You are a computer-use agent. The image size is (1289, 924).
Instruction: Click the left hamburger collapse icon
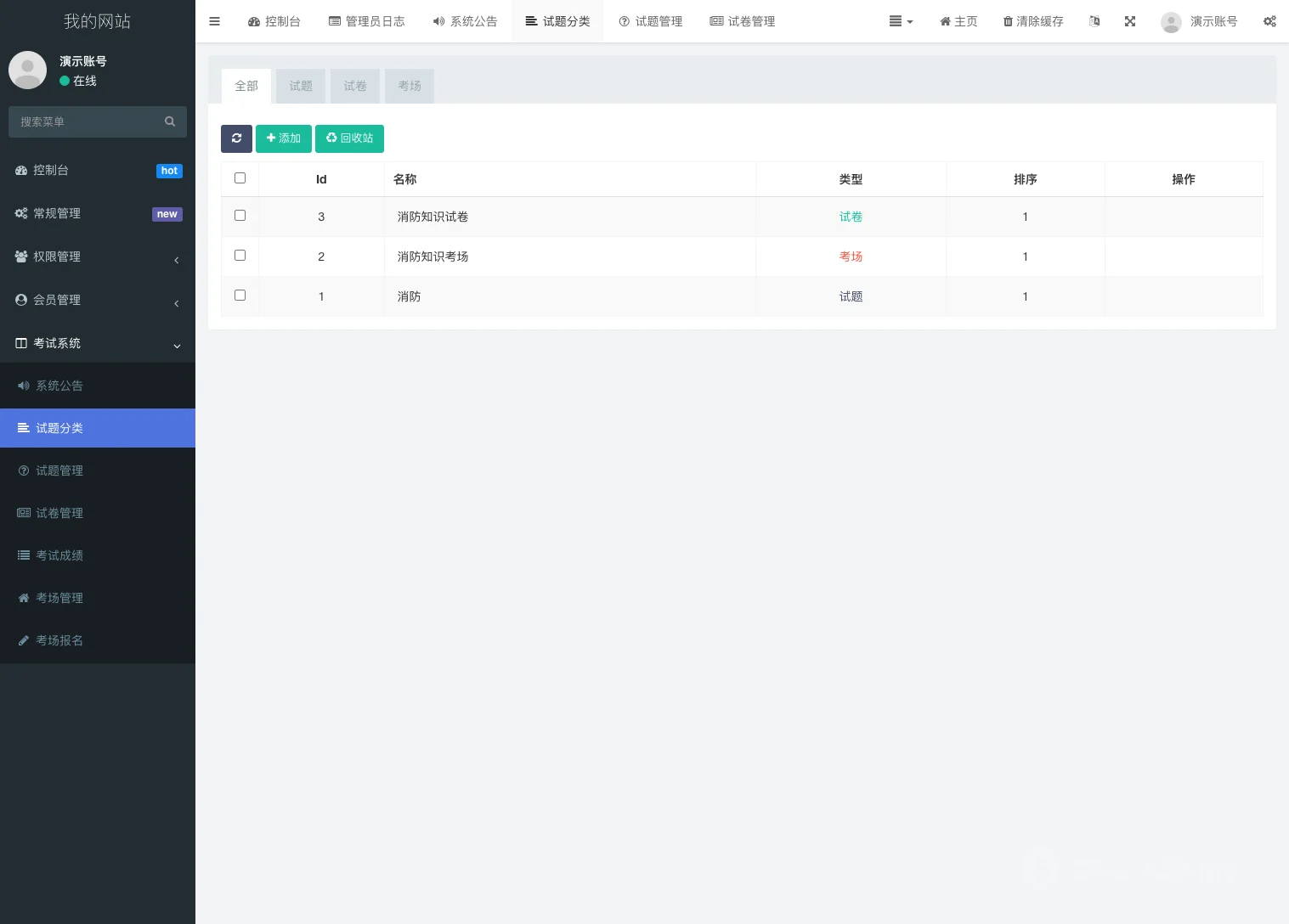coord(214,21)
